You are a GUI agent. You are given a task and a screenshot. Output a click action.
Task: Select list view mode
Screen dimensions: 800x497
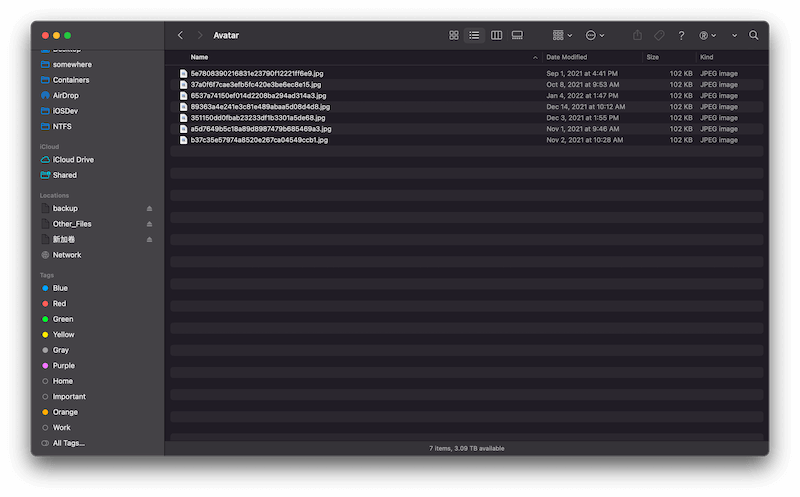point(474,35)
